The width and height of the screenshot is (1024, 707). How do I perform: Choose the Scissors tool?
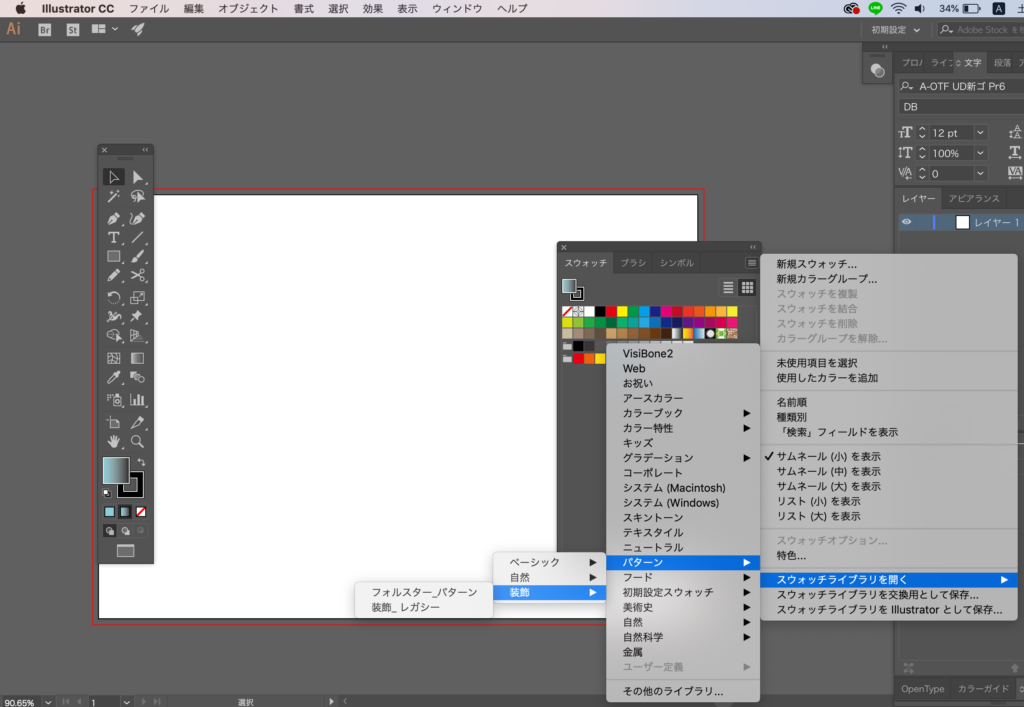click(x=138, y=275)
